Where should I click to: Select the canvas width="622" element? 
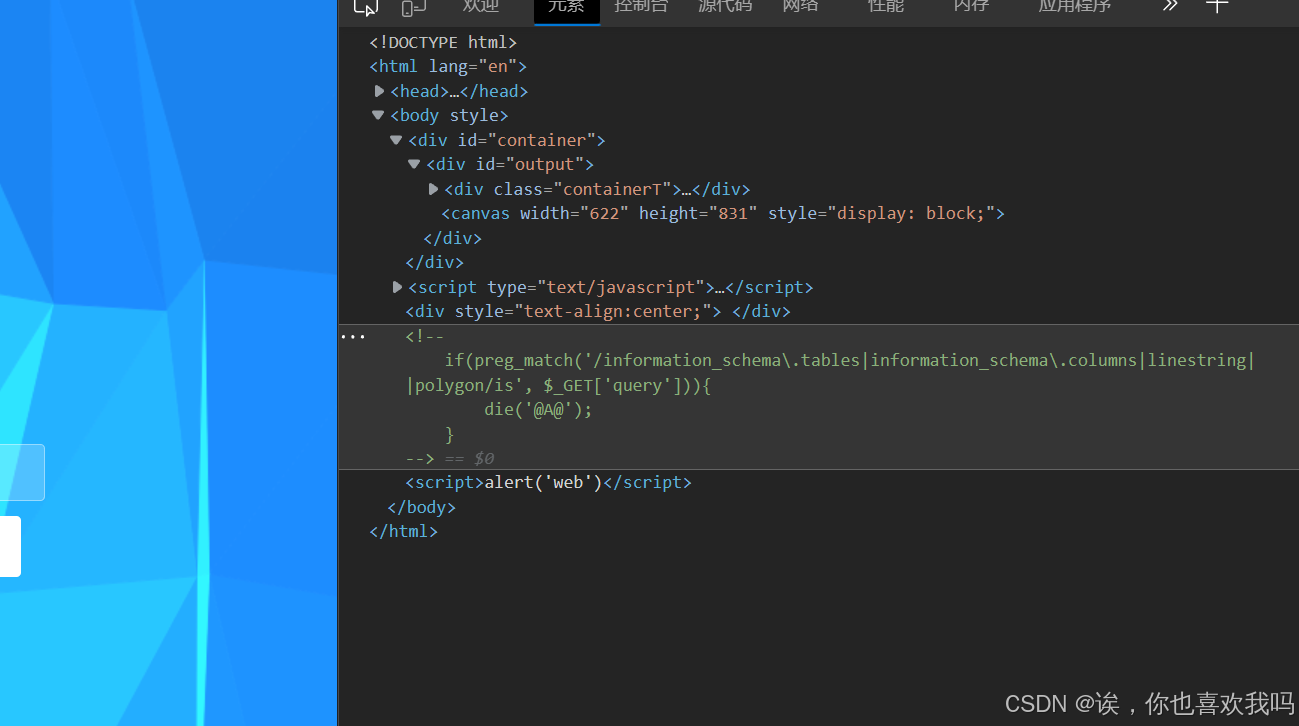[723, 213]
